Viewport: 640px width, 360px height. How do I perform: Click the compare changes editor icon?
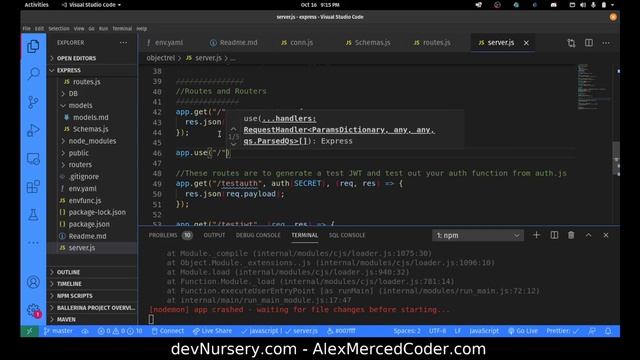(571, 42)
